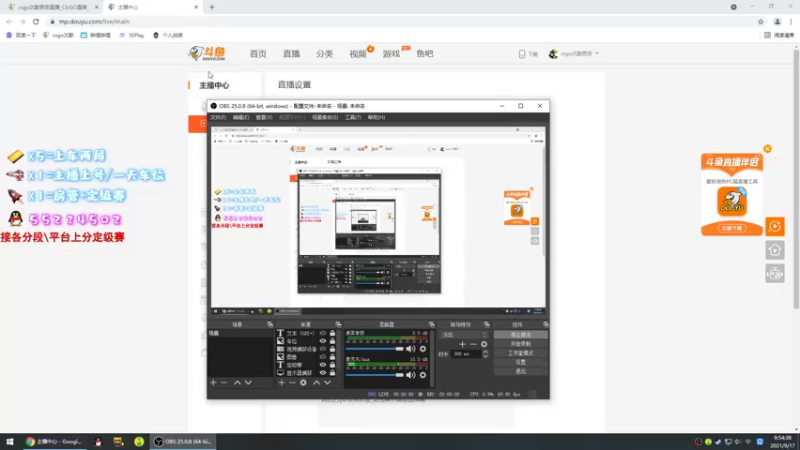
Task: Go to 分类 on Douyu navigation
Action: tap(324, 54)
